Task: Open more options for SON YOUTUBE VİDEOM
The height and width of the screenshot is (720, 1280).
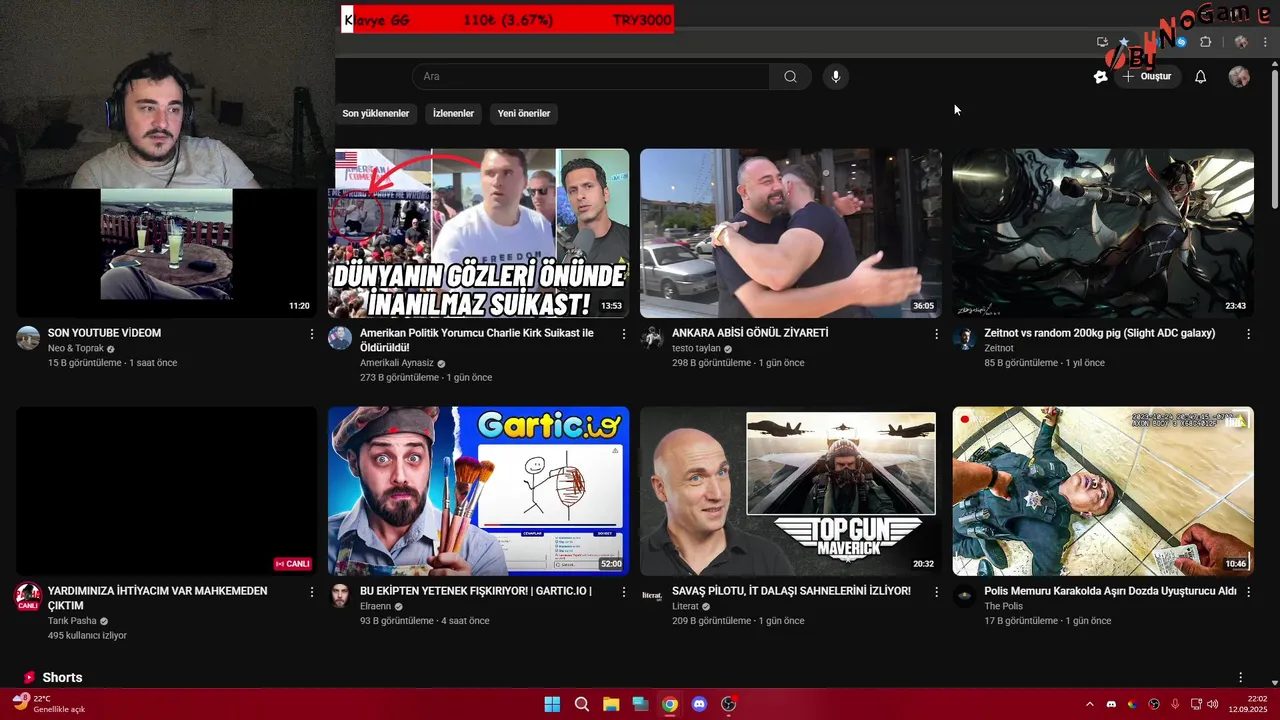Action: pos(311,334)
